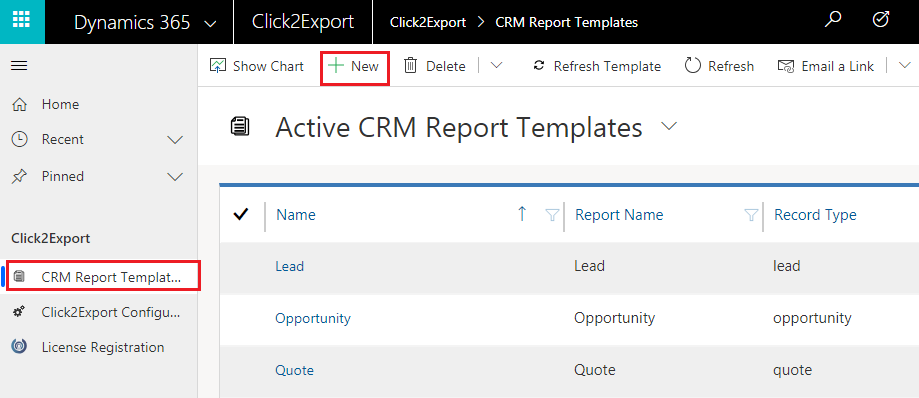
Task: Click the Active CRM Report Templates view title
Action: [459, 127]
